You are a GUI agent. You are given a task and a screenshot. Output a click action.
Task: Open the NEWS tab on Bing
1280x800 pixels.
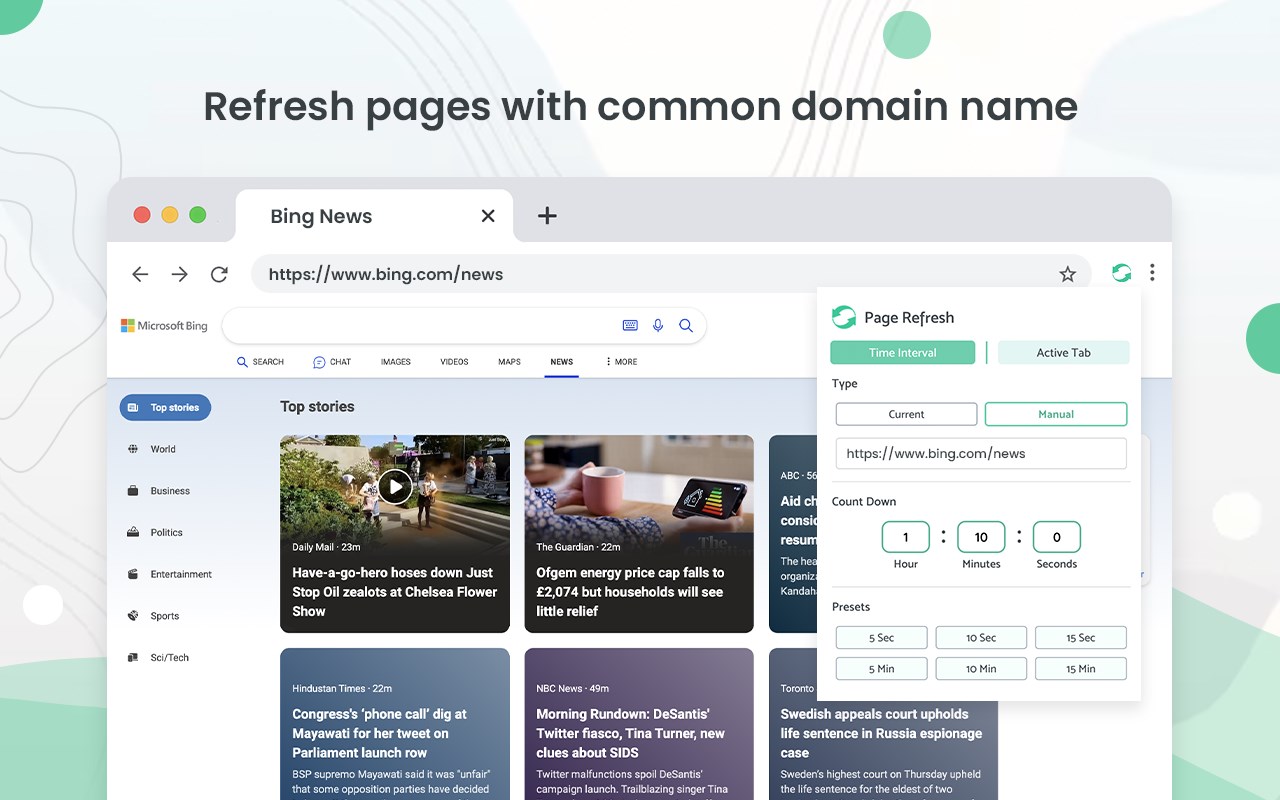point(561,362)
